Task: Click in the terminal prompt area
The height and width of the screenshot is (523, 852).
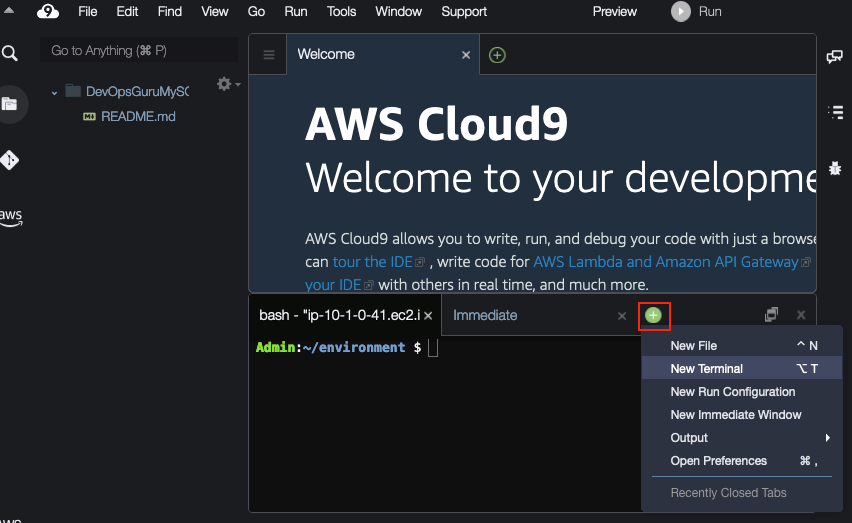Action: coord(433,348)
